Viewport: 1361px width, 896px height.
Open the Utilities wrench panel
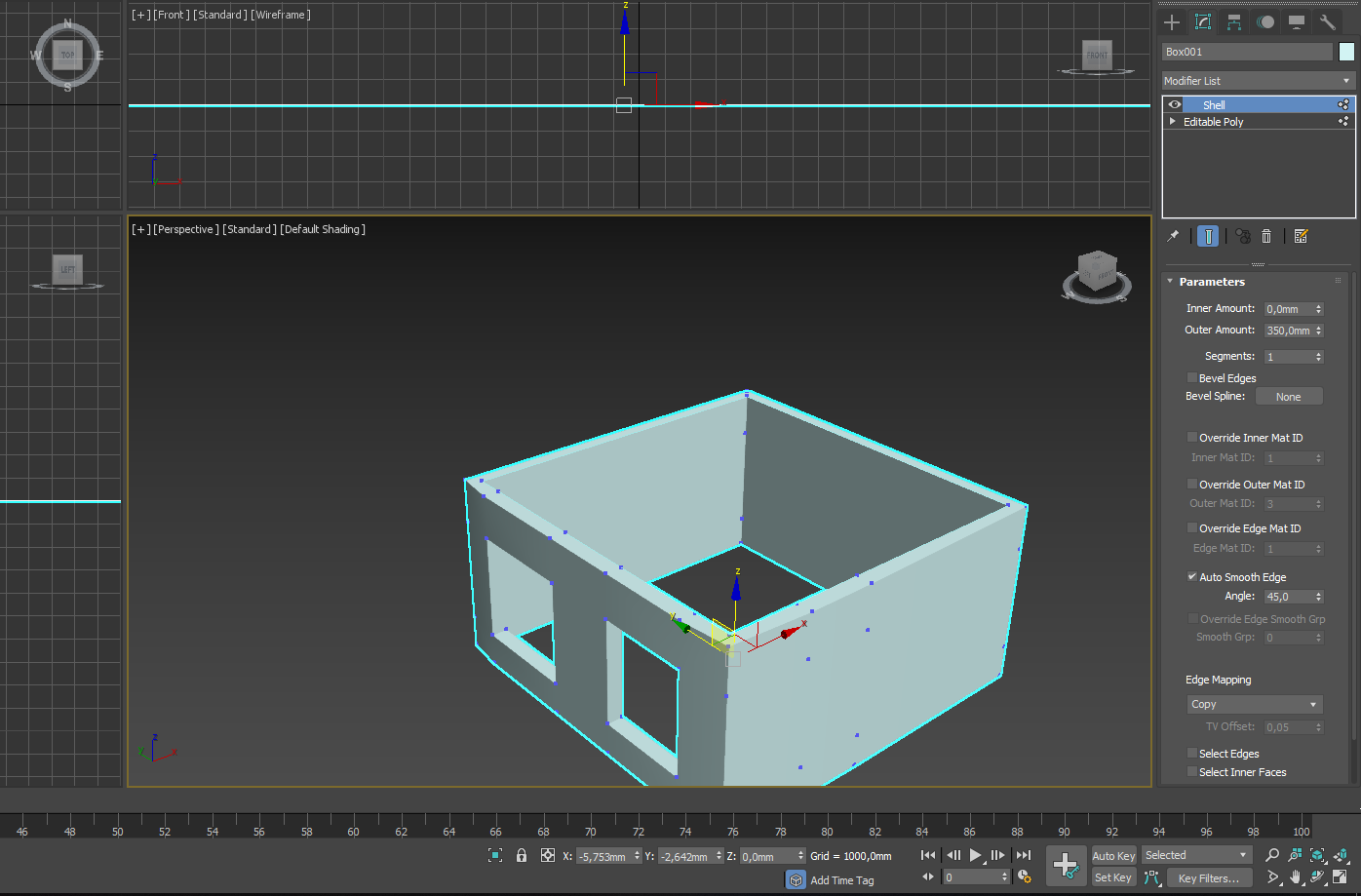pos(1327,22)
